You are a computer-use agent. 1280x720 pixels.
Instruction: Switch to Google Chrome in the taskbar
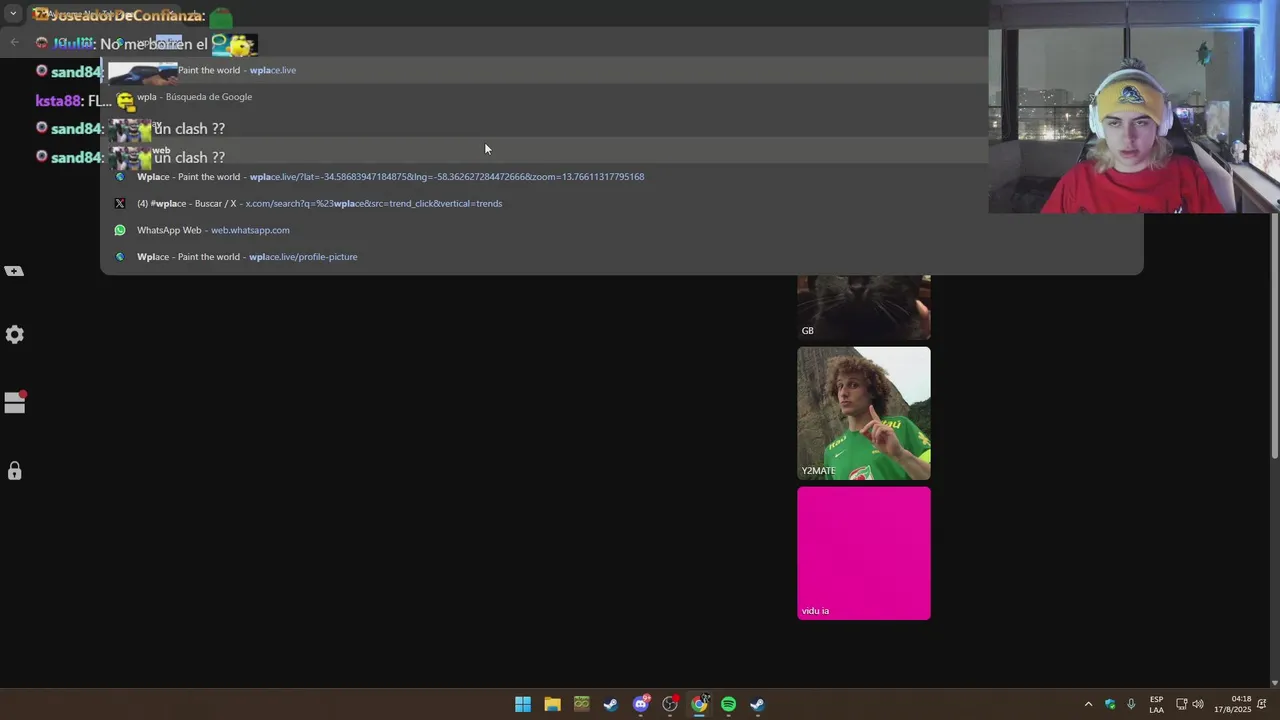coord(699,704)
